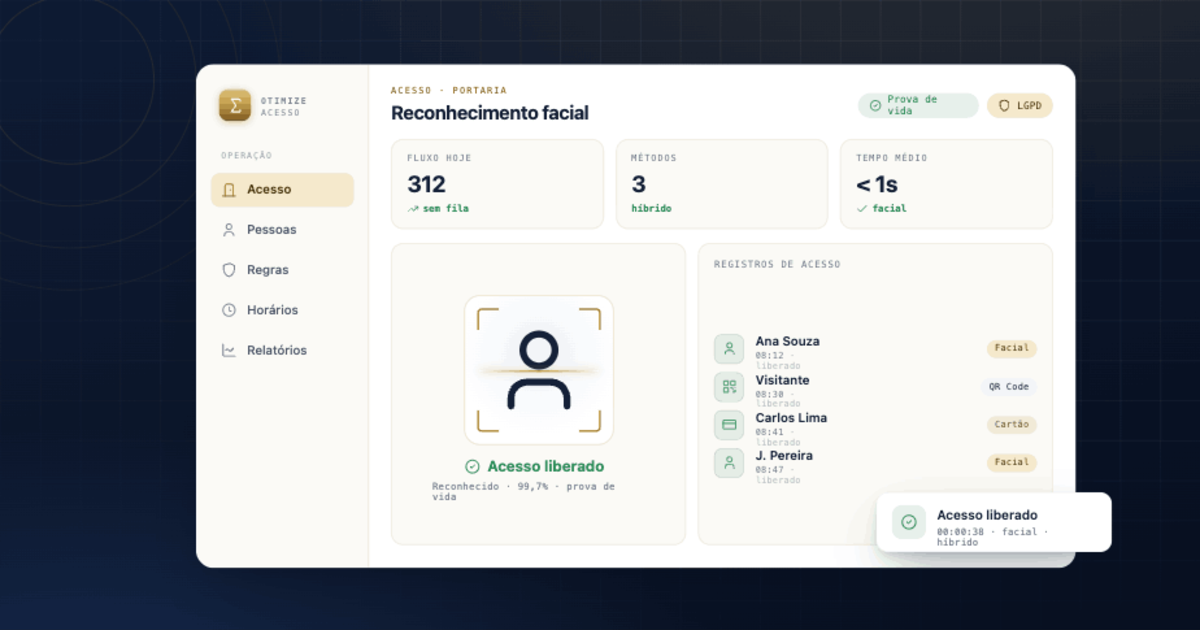Click the clock icon beside Horários
Viewport: 1200px width, 630px height.
[229, 310]
